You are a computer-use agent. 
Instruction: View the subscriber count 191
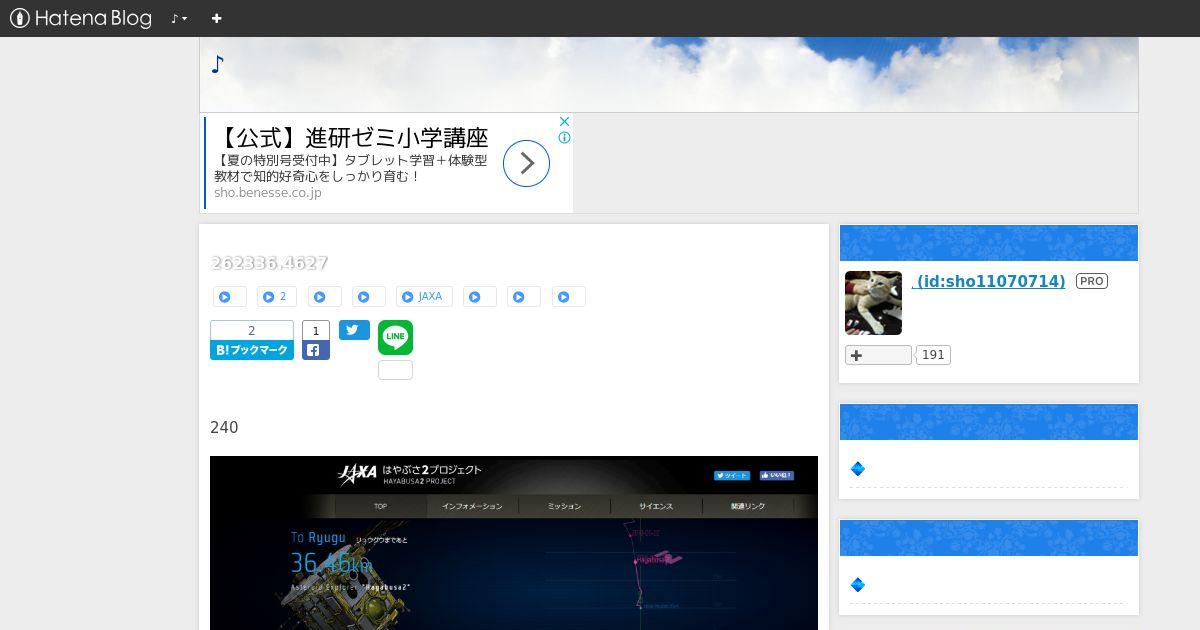pos(933,355)
